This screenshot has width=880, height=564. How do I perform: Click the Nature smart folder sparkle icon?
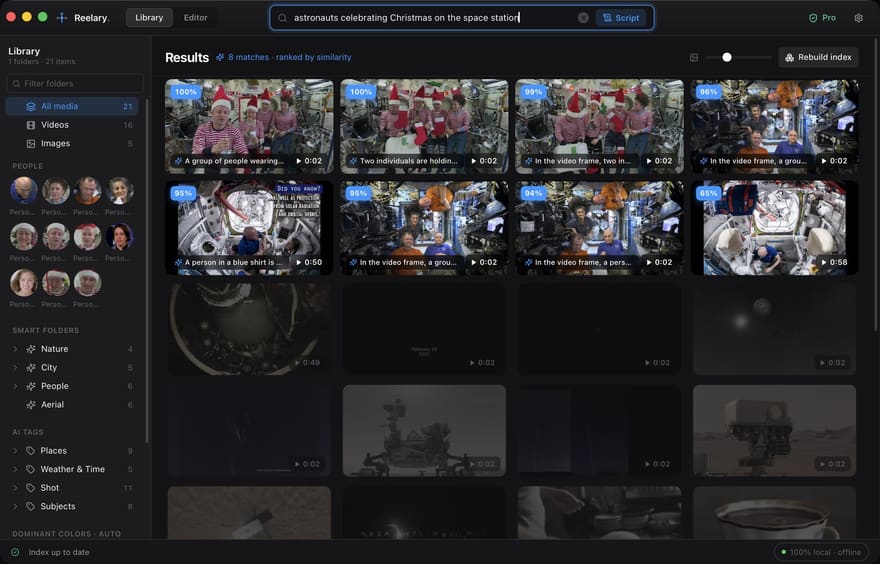(31, 349)
